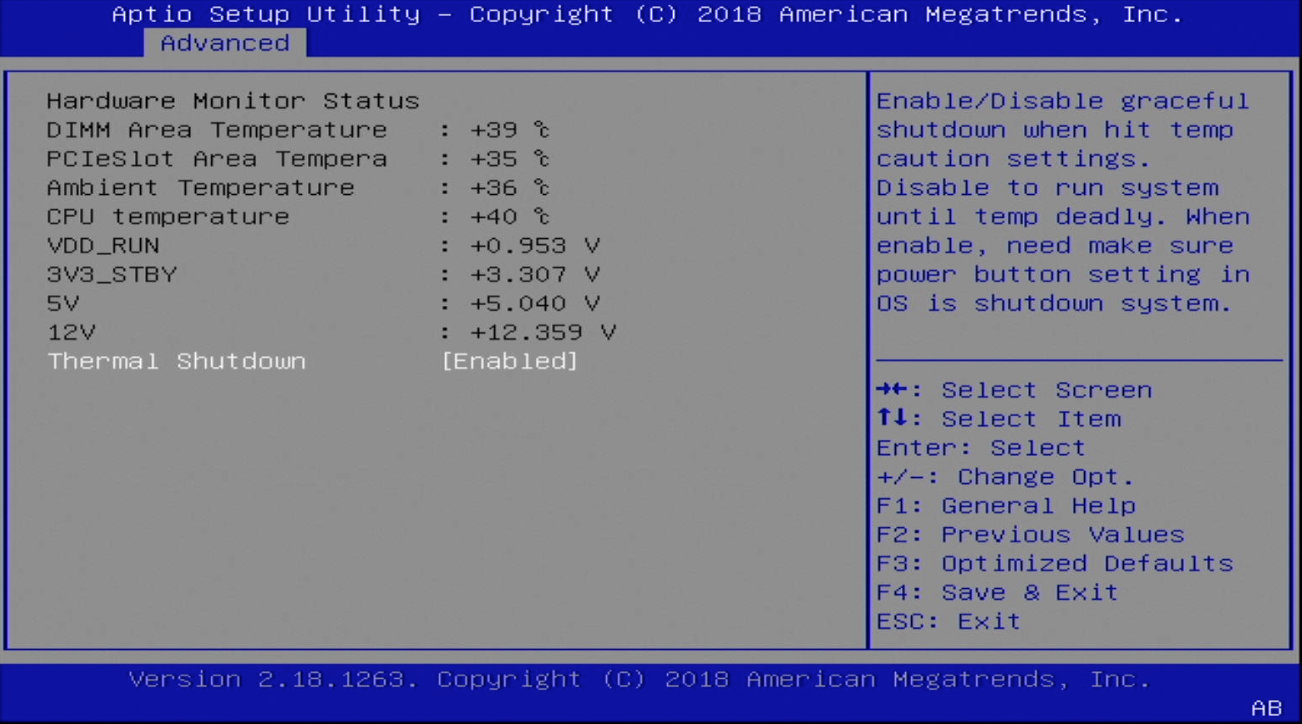Image resolution: width=1302 pixels, height=724 pixels.
Task: Click the PCIeSlot temperature value +35
Action: click(x=510, y=159)
